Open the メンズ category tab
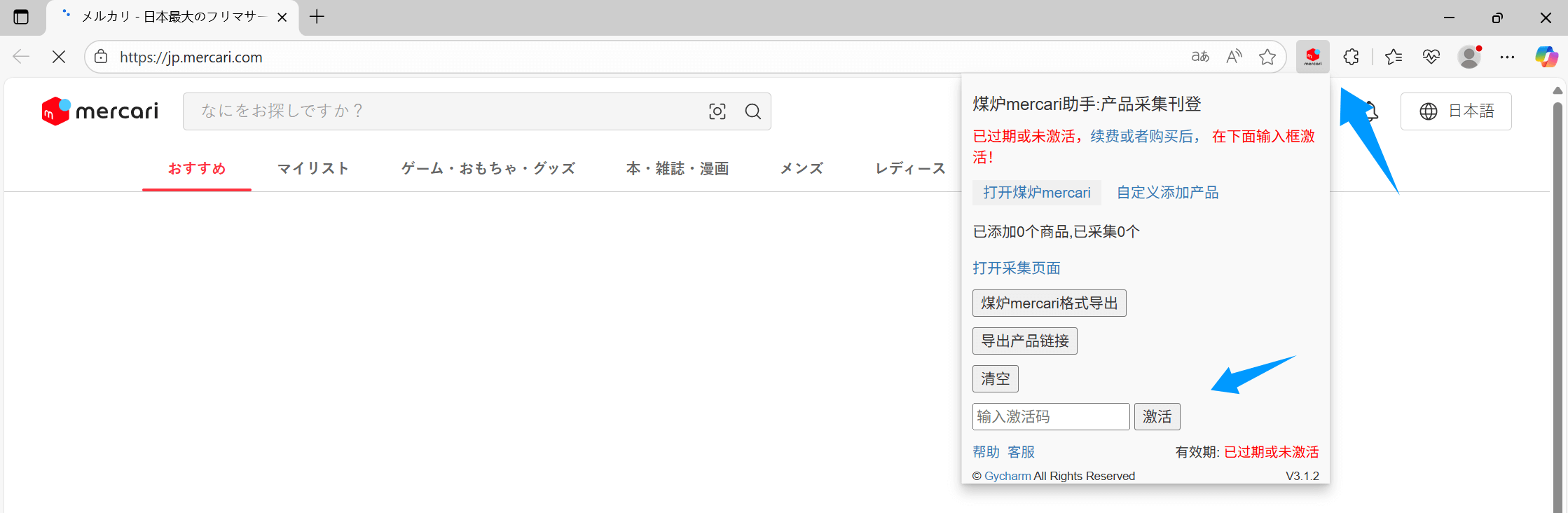Screen dimensions: 1568x513 point(802,168)
